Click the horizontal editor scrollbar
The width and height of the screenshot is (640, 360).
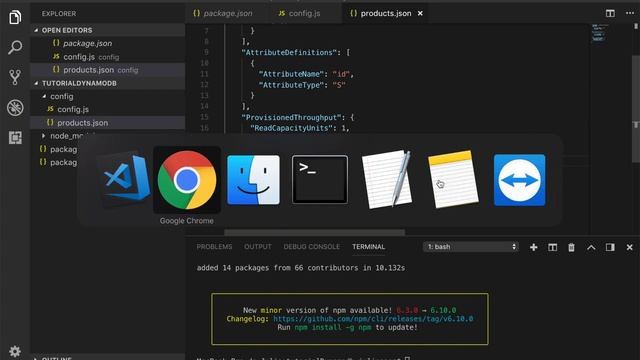[314, 232]
